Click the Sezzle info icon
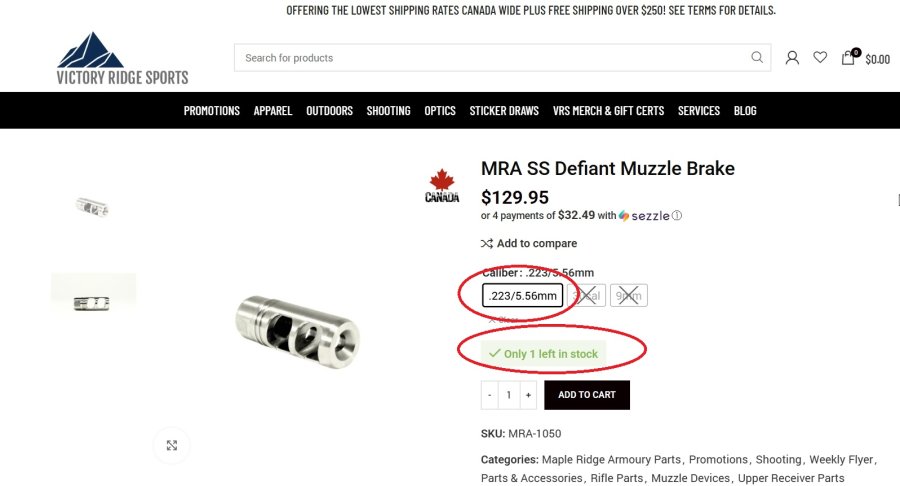The height and width of the screenshot is (486, 900). click(677, 216)
